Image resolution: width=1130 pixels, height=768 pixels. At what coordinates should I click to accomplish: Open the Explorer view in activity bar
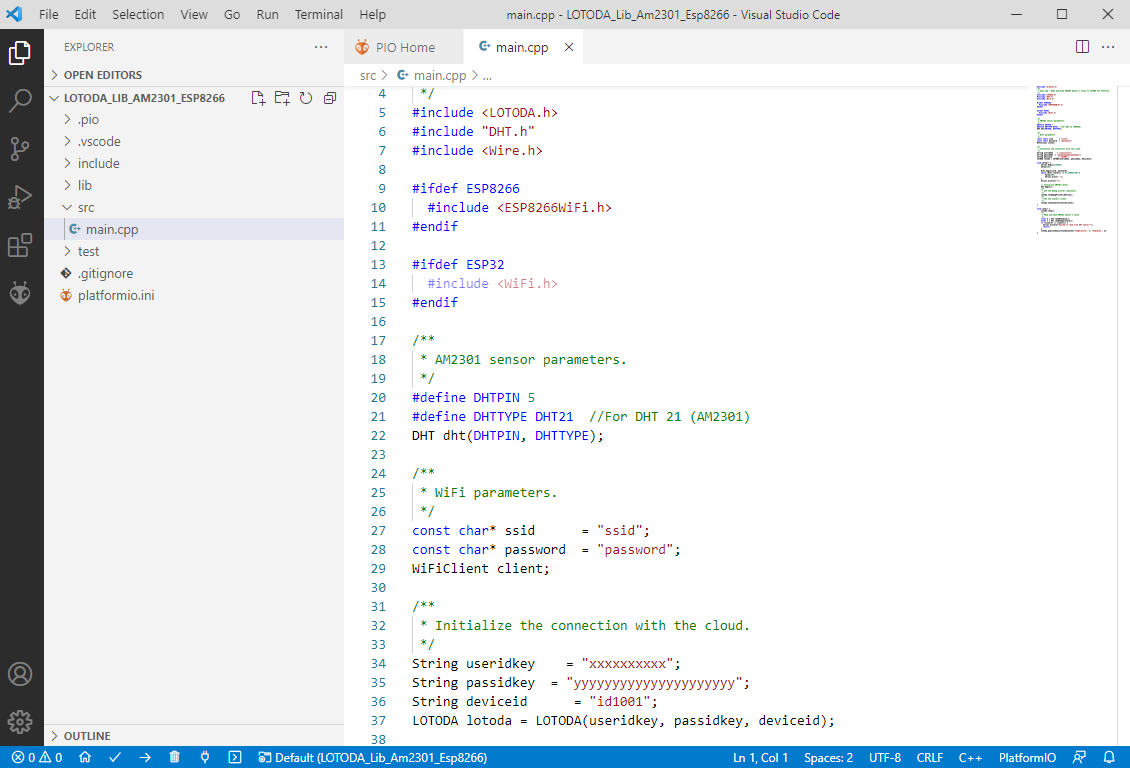(x=20, y=53)
